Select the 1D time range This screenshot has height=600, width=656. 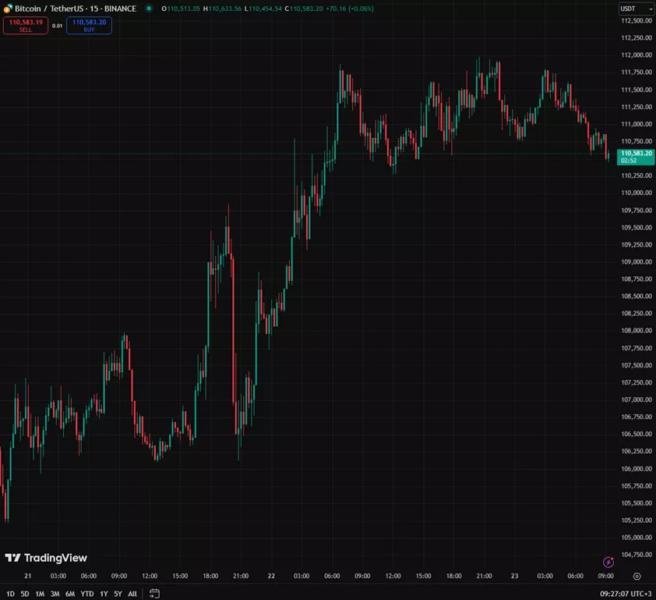click(10, 593)
